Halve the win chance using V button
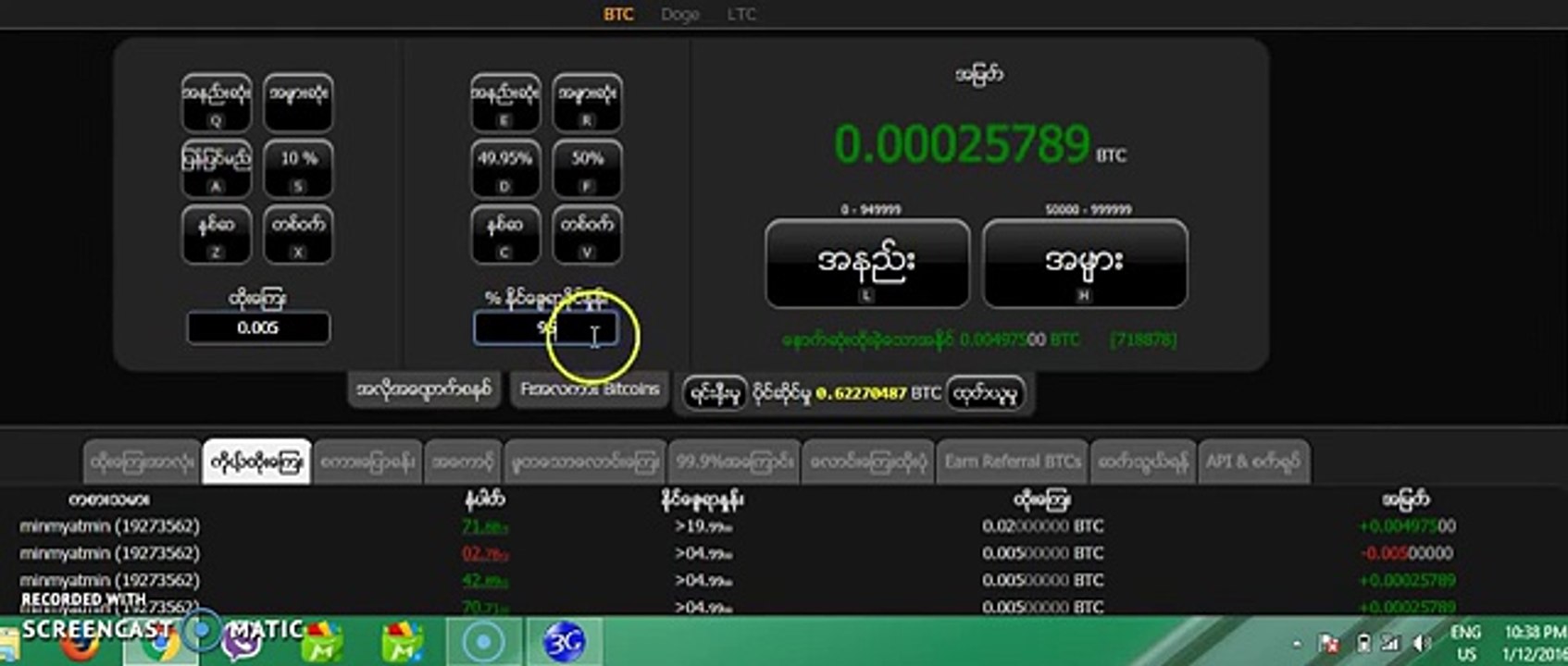1568x666 pixels. tap(587, 235)
